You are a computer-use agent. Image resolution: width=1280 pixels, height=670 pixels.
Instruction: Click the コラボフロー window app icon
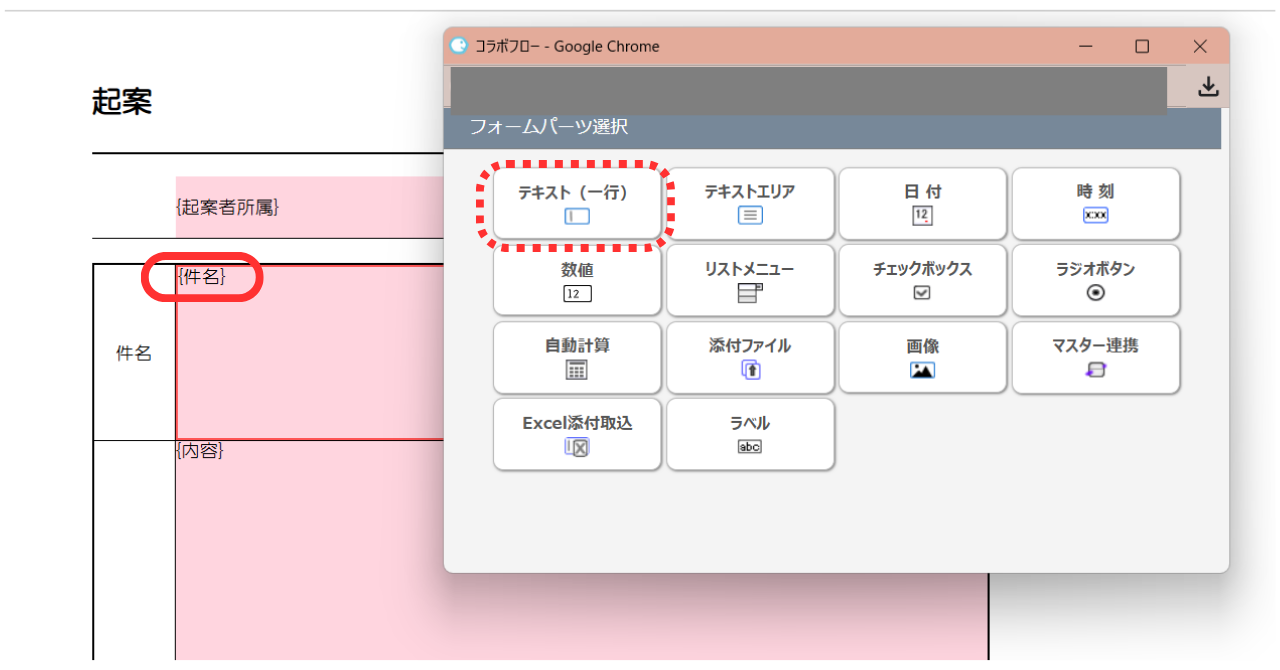(459, 46)
